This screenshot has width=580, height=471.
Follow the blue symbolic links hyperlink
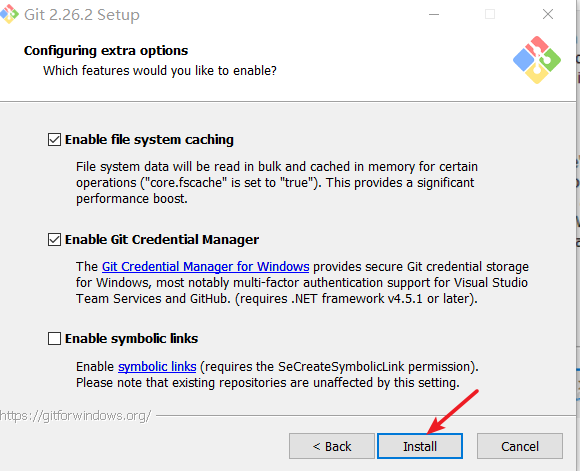[x=157, y=367]
